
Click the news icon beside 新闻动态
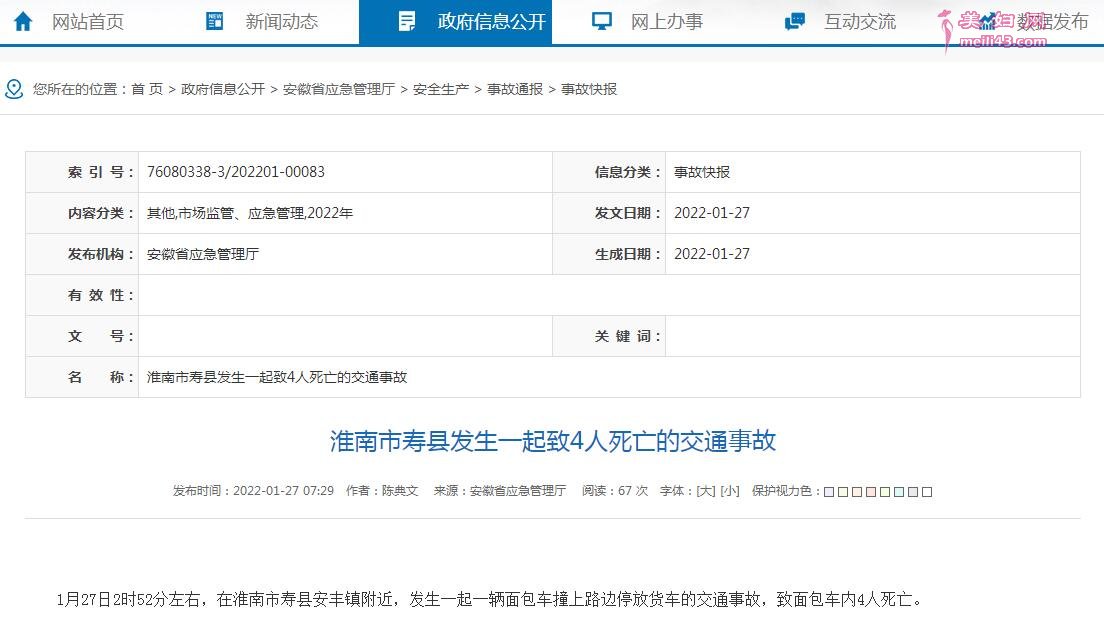pyautogui.click(x=215, y=21)
